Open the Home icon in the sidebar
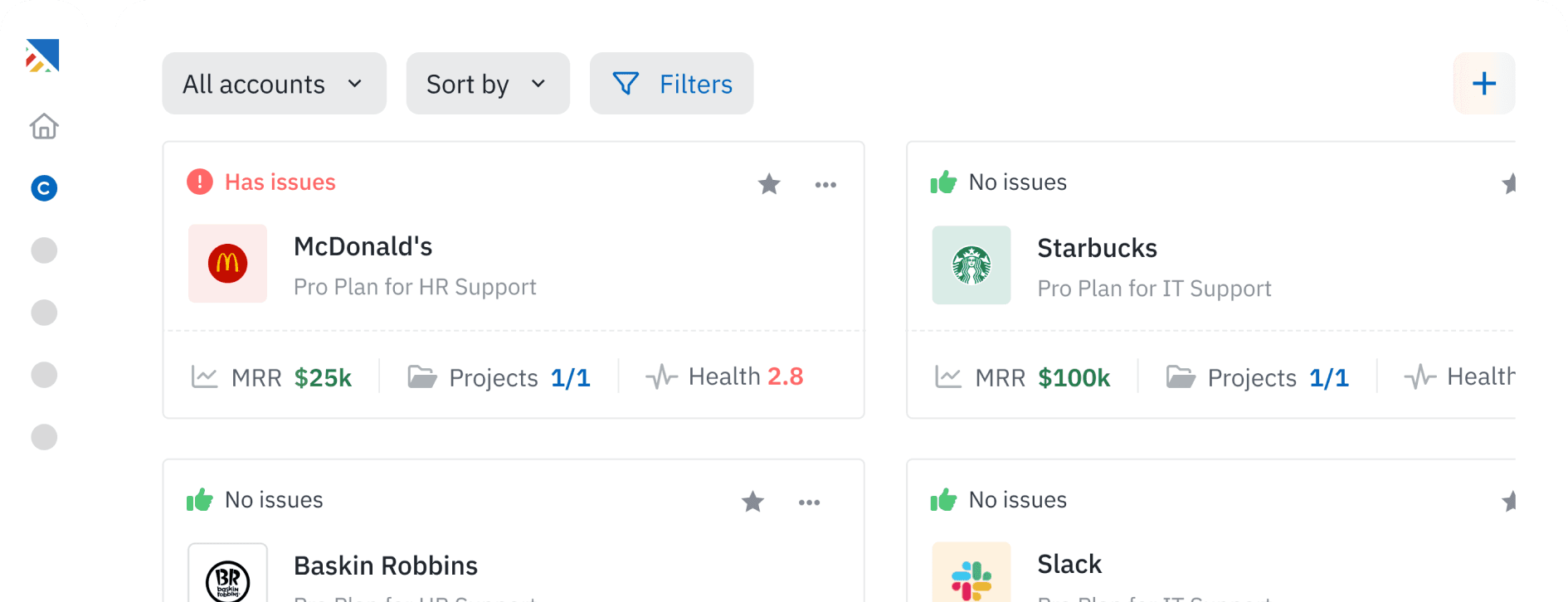1568x602 pixels. pyautogui.click(x=44, y=126)
